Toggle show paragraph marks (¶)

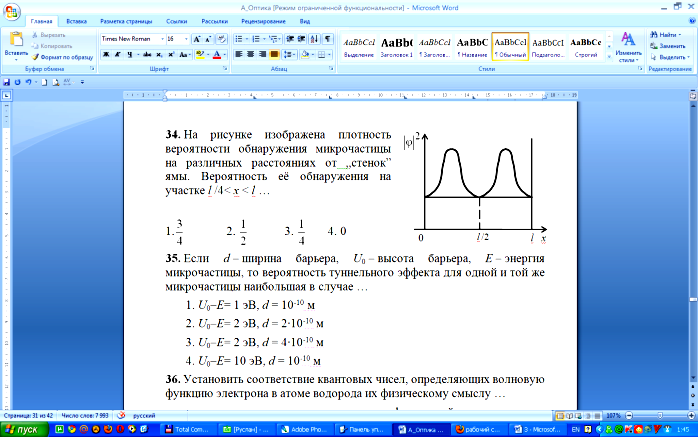pos(328,39)
